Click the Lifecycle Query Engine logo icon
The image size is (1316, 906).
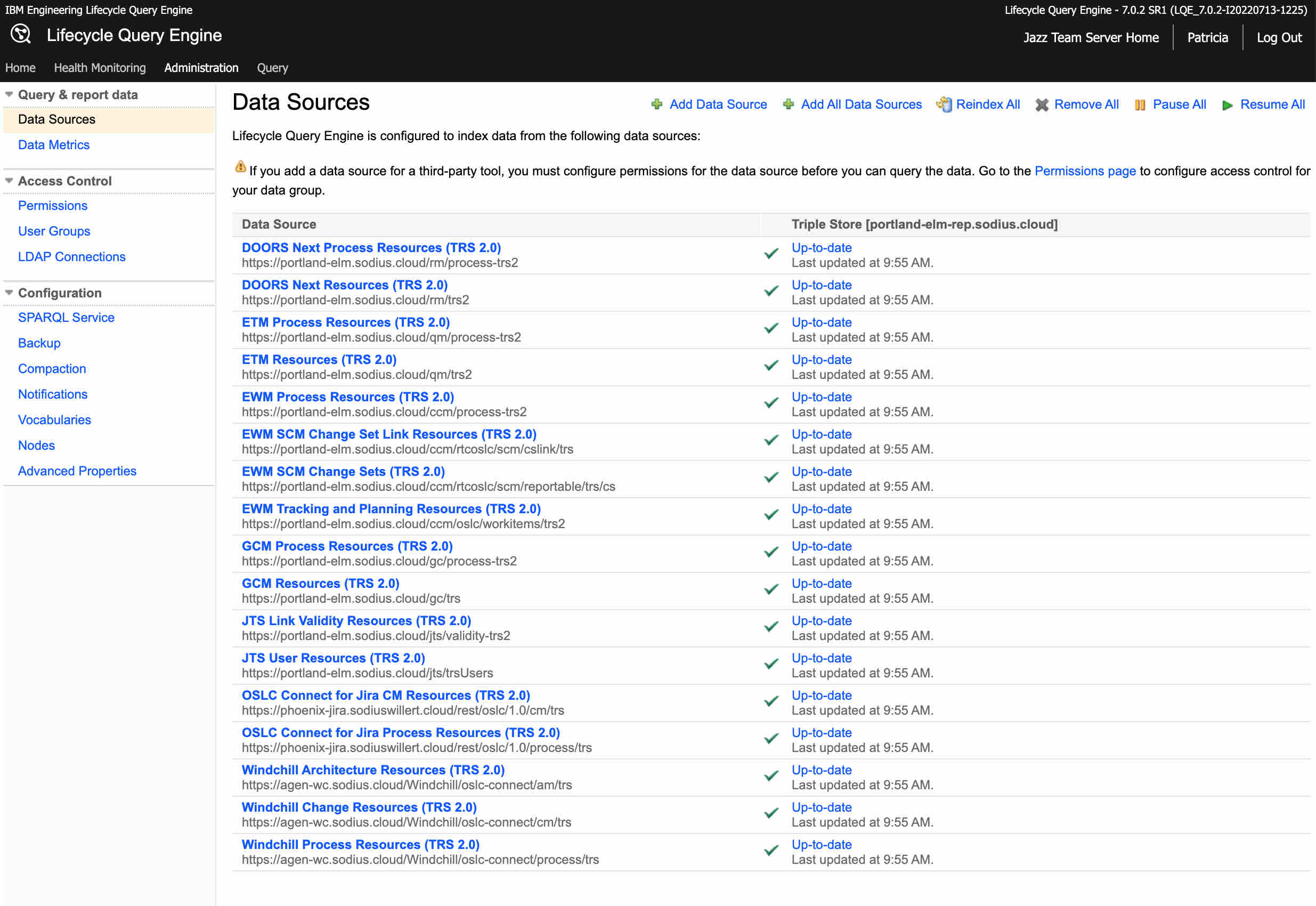tap(20, 34)
